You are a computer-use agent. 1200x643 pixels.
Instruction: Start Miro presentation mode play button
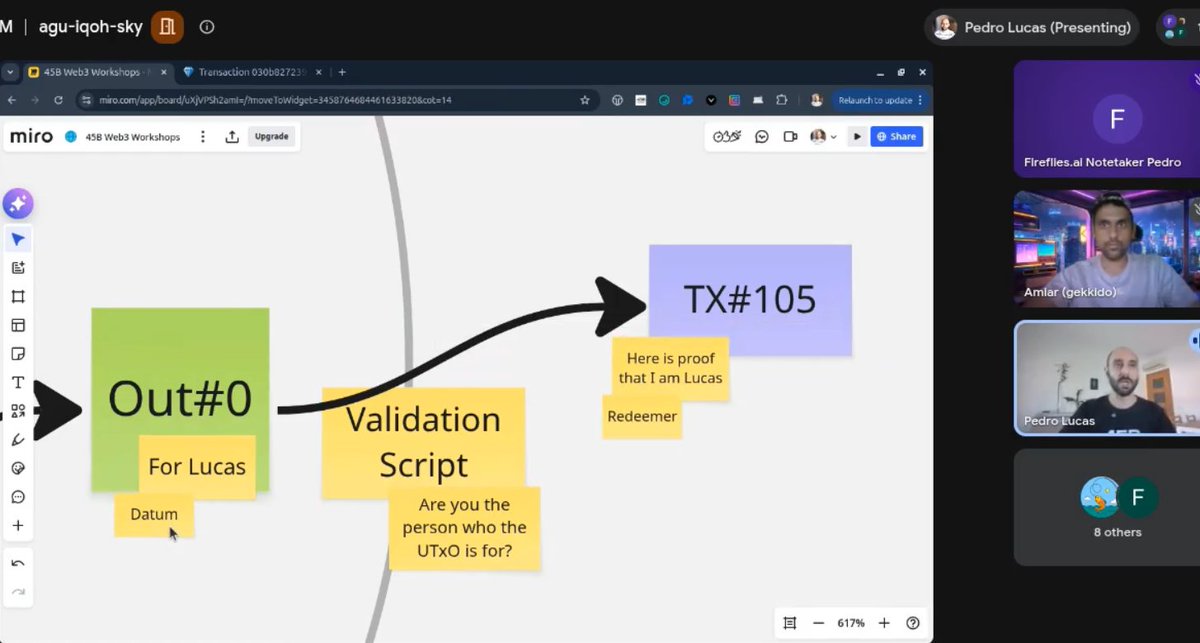[x=857, y=137]
